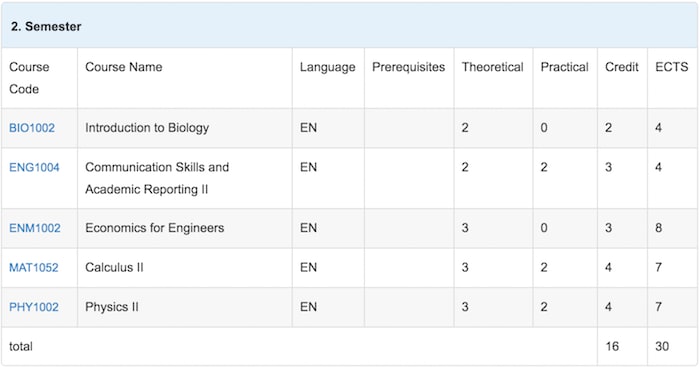Click the Calculus II course name
This screenshot has height=369, width=700.
click(x=114, y=268)
